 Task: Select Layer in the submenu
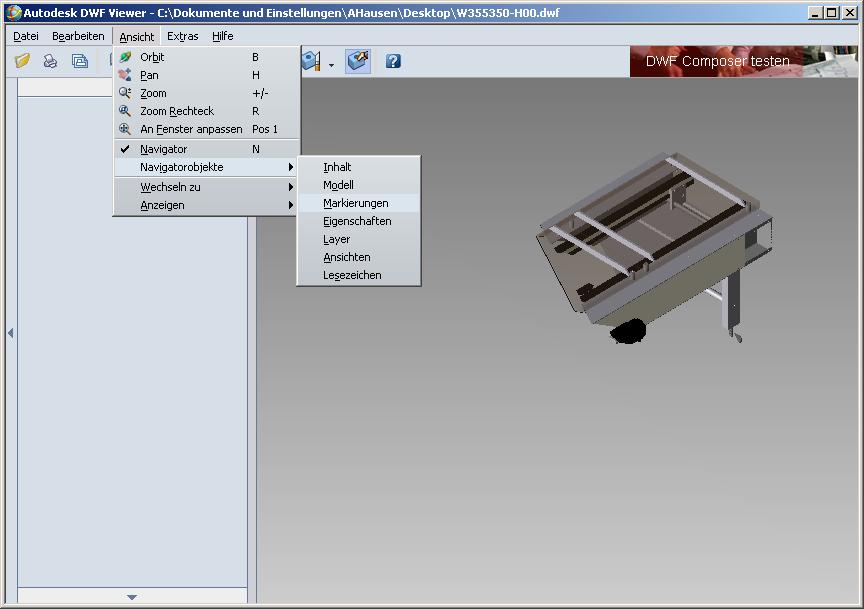click(359, 239)
